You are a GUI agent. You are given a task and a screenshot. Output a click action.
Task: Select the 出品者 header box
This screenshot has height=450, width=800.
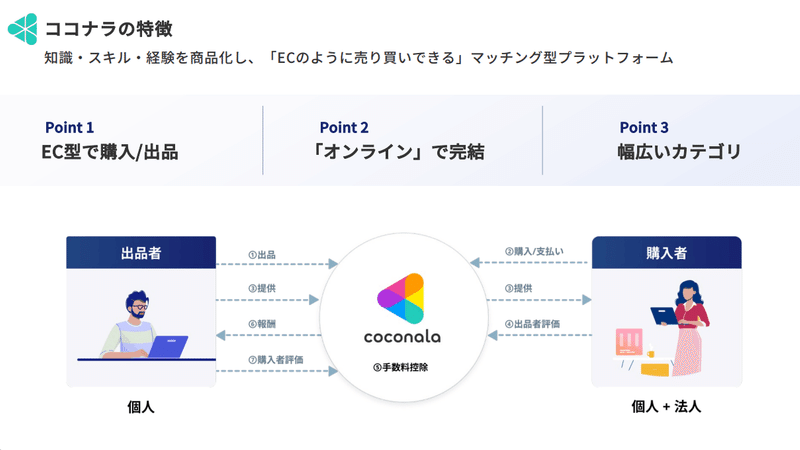[141, 253]
